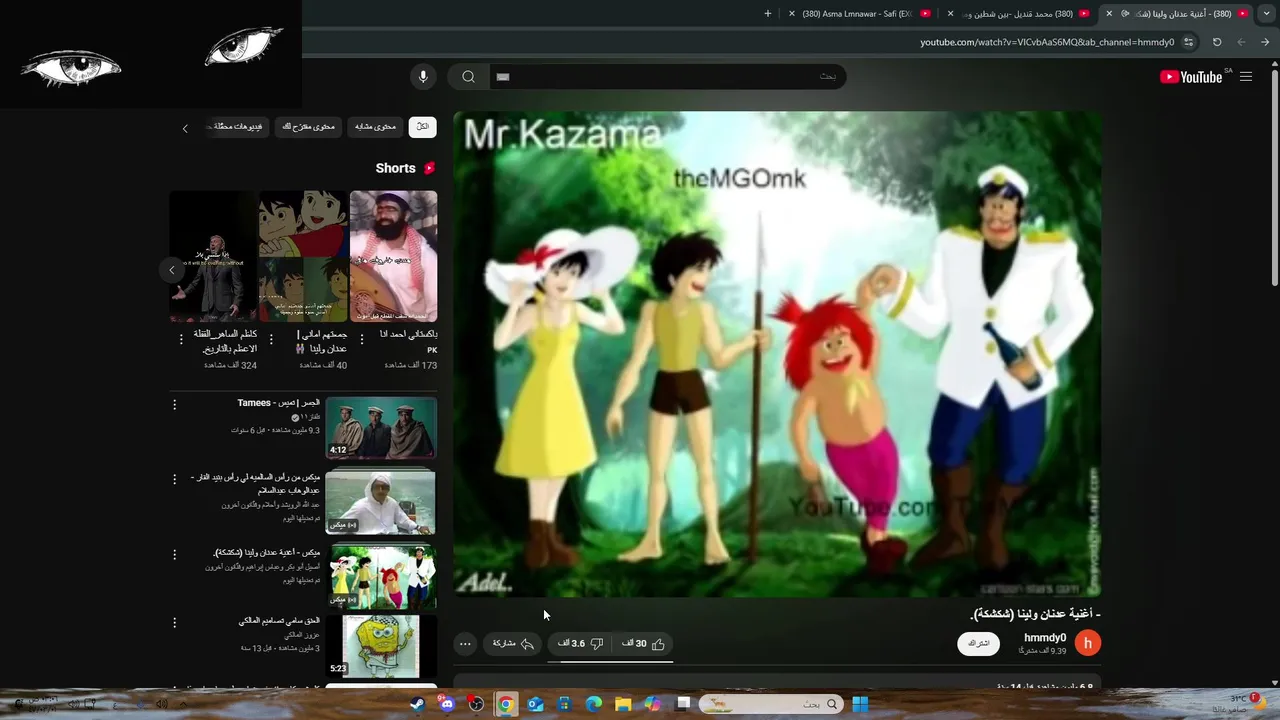Select the 'فيديوهات محمّلة' filter chip

[x=238, y=127]
